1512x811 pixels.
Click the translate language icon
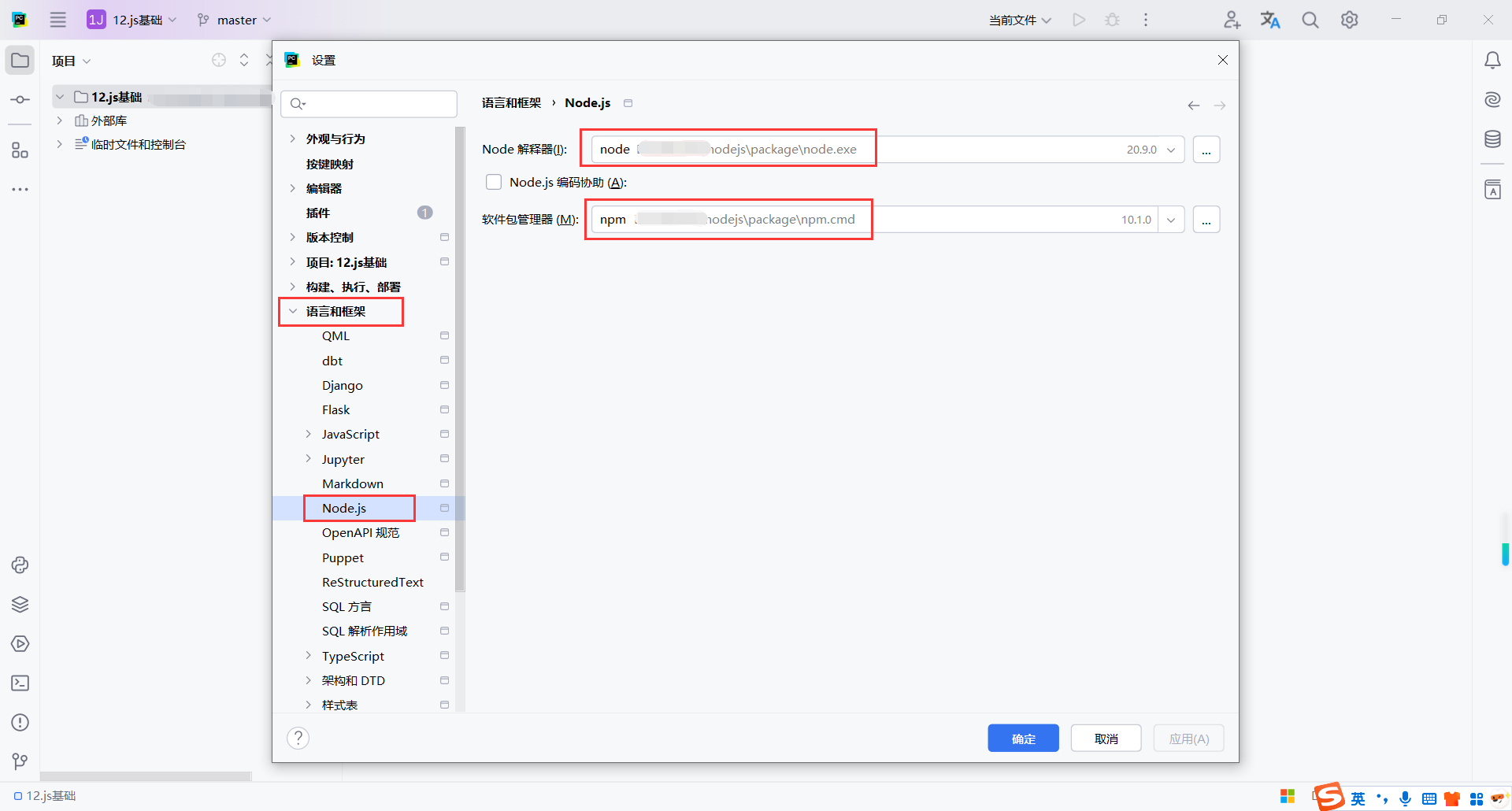tap(1270, 20)
